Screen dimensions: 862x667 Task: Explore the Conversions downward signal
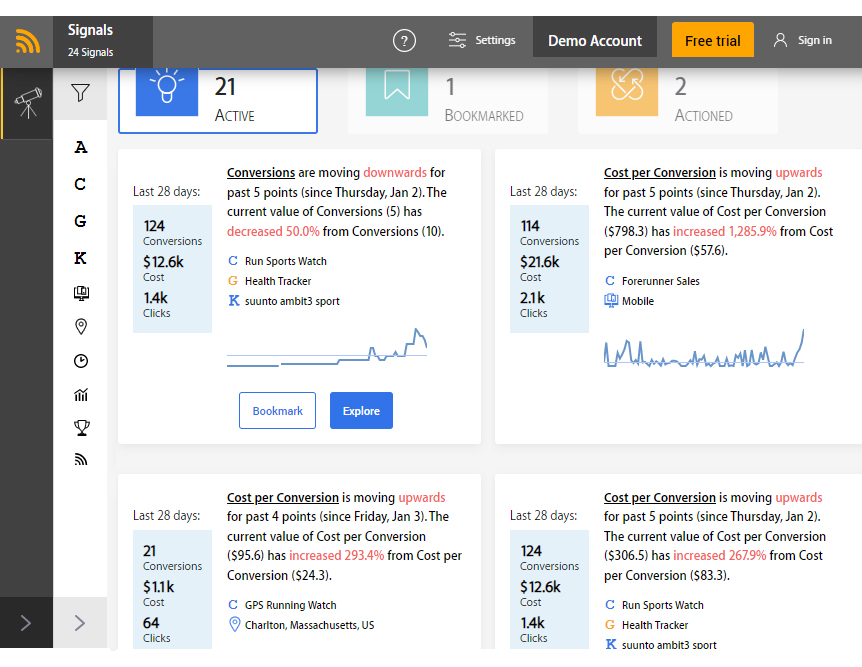coord(361,411)
